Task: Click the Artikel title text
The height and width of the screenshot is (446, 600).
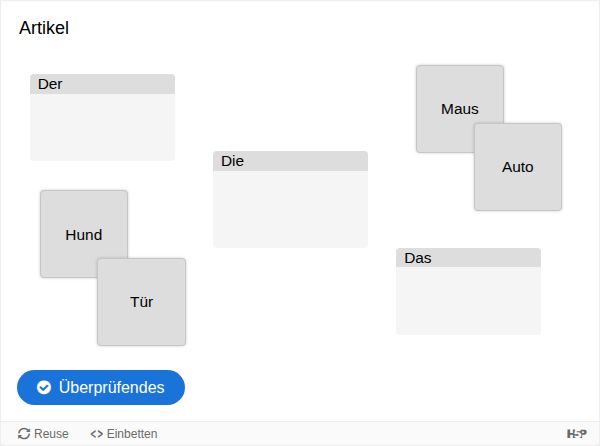Action: click(x=44, y=28)
